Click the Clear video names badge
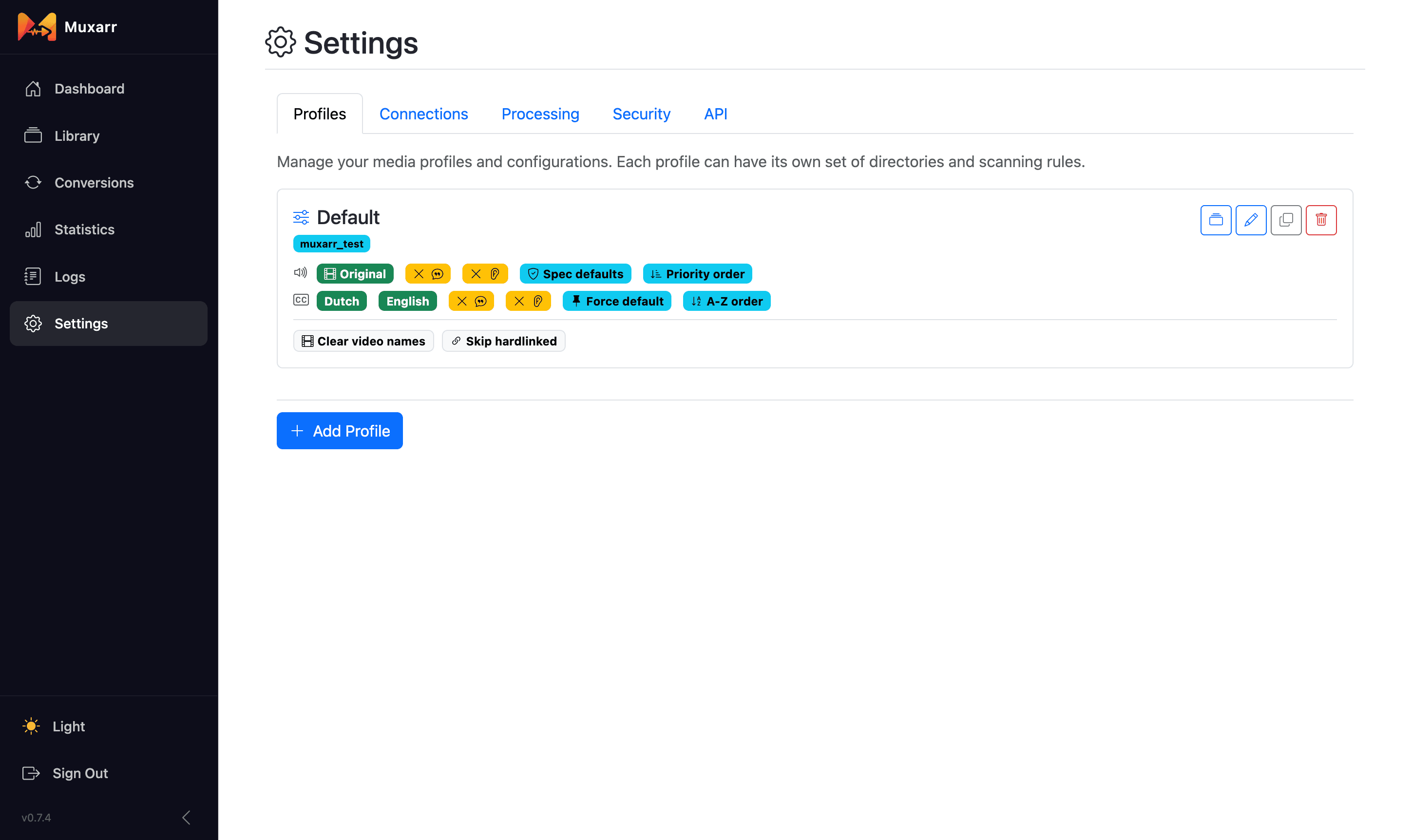The height and width of the screenshot is (840, 1412). tap(364, 342)
